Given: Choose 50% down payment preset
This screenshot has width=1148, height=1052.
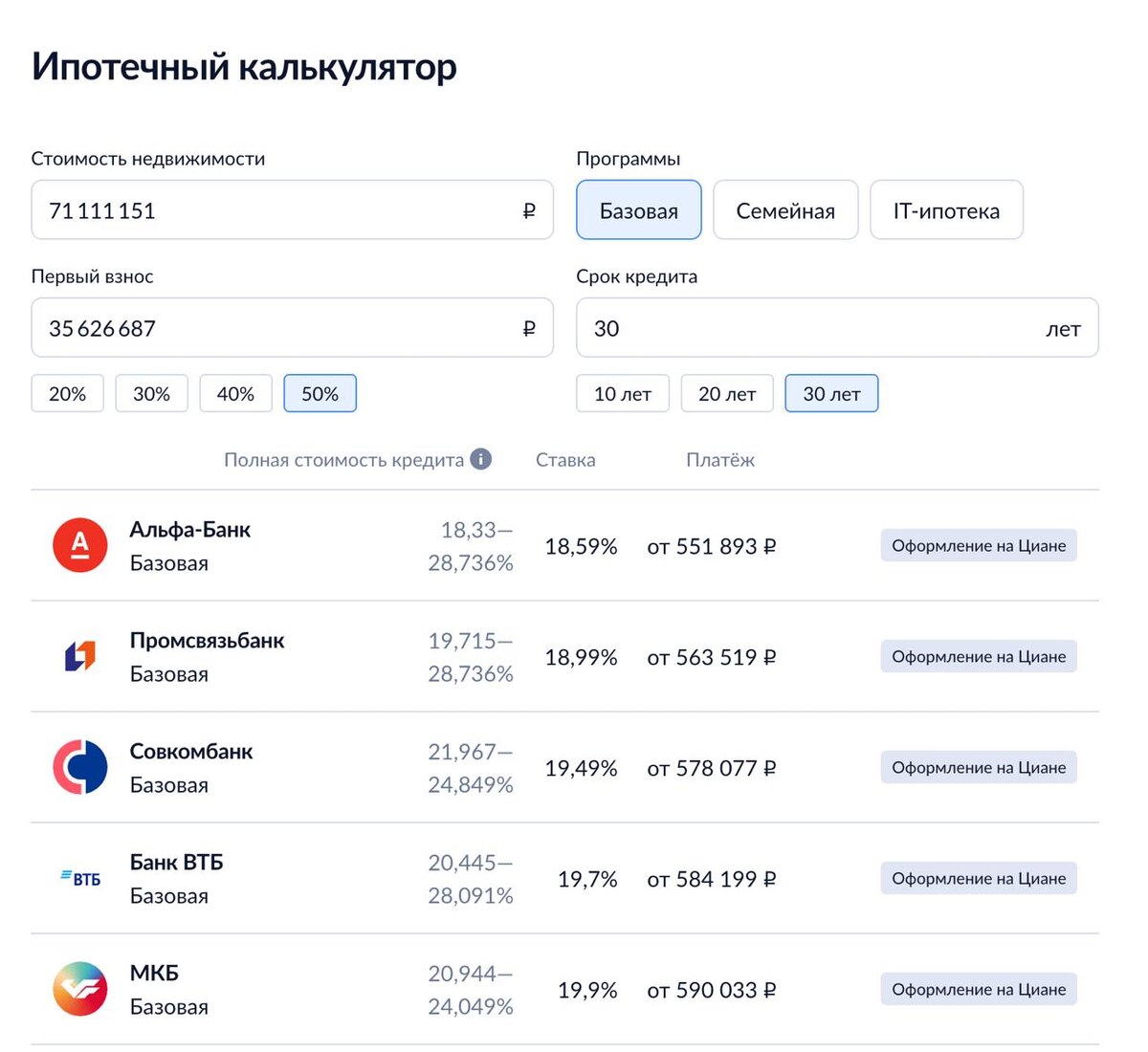Looking at the screenshot, I should click(320, 393).
